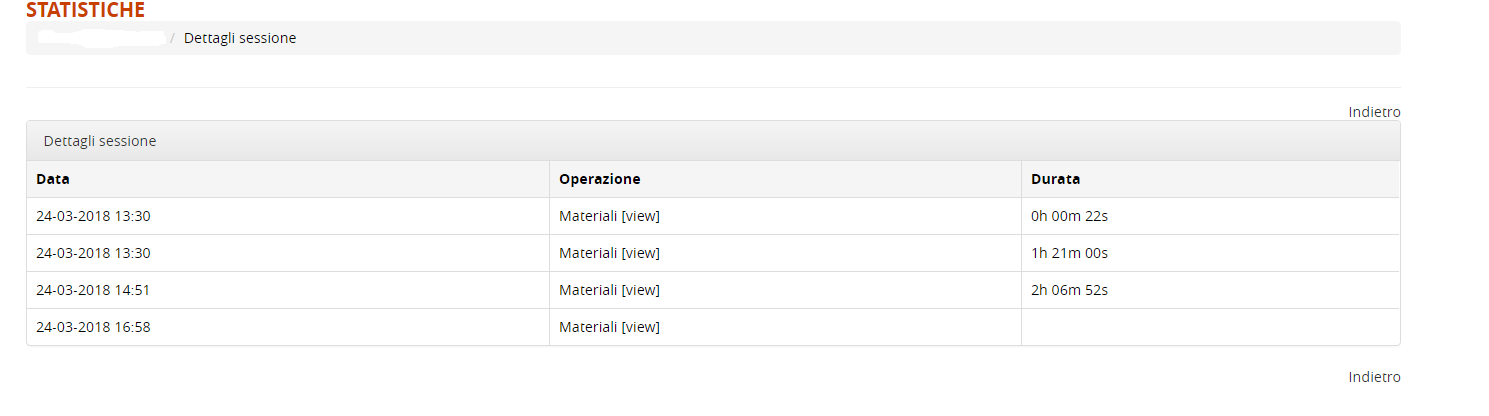Click the date of the 0h 00m 22s entry

coord(93,216)
